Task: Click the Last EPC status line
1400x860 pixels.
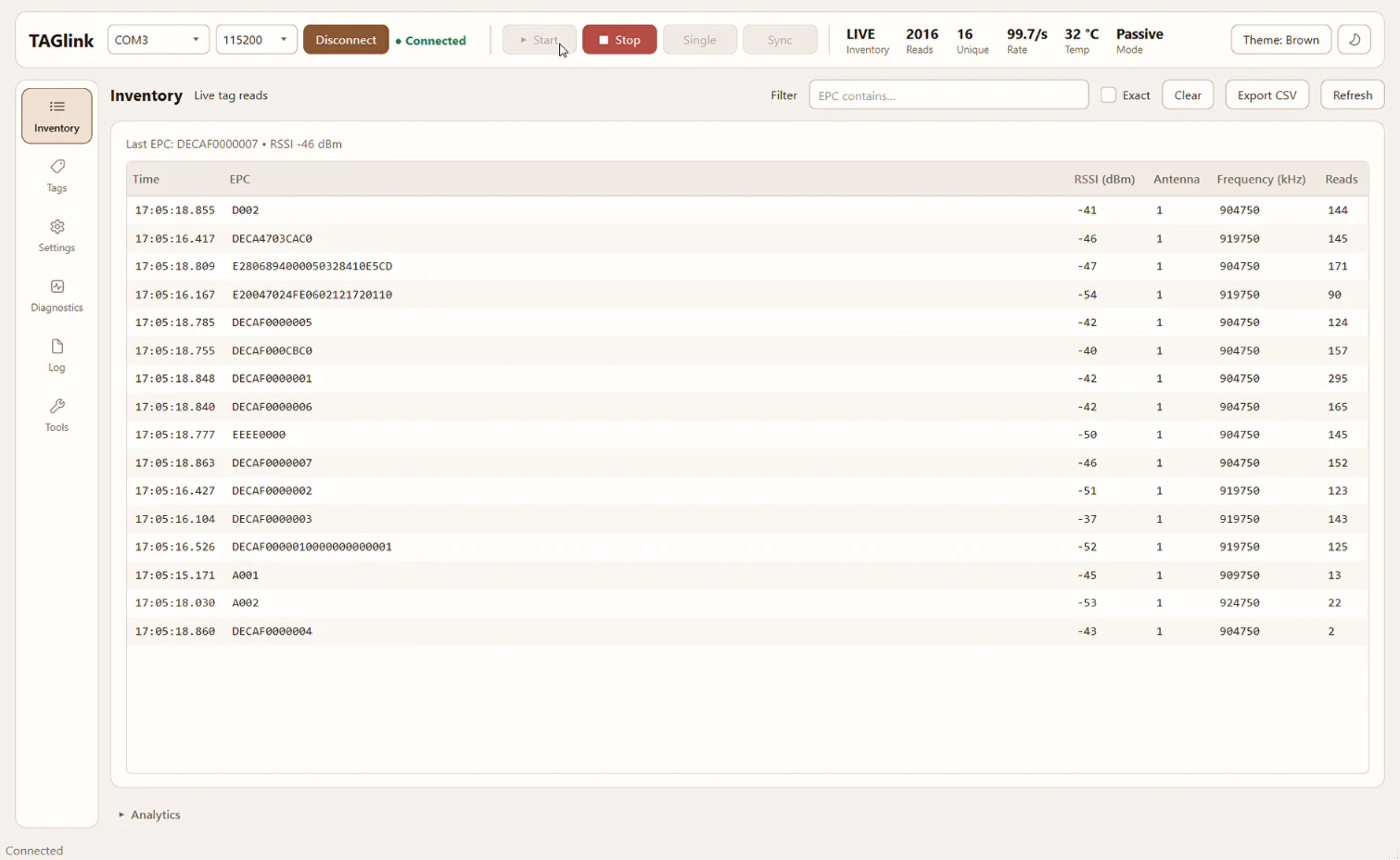Action: [x=234, y=144]
